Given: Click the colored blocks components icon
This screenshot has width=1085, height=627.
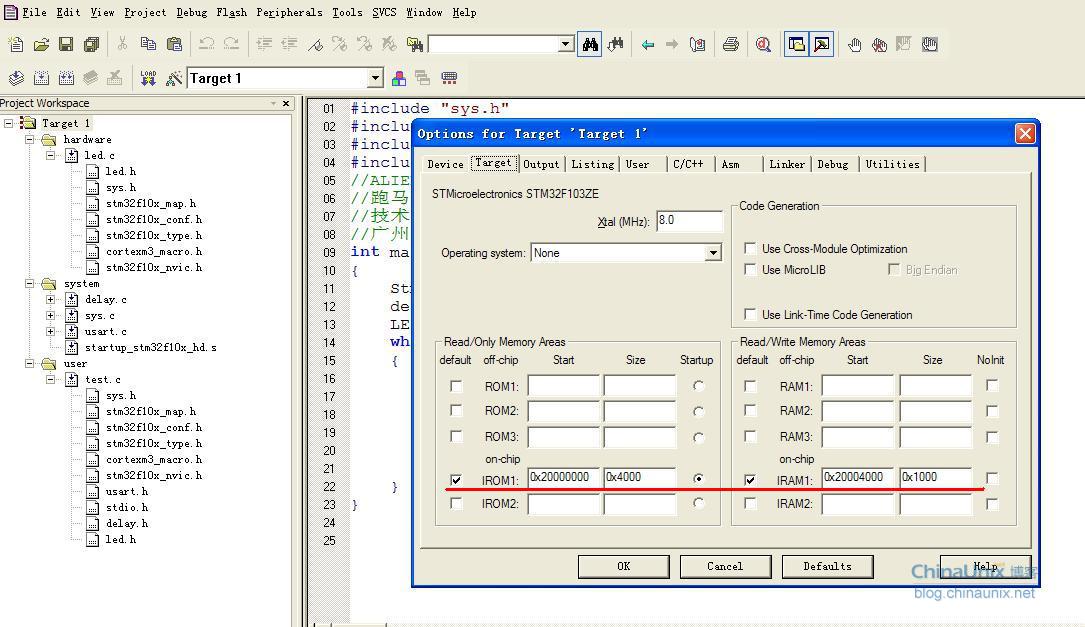Looking at the screenshot, I should click(399, 78).
